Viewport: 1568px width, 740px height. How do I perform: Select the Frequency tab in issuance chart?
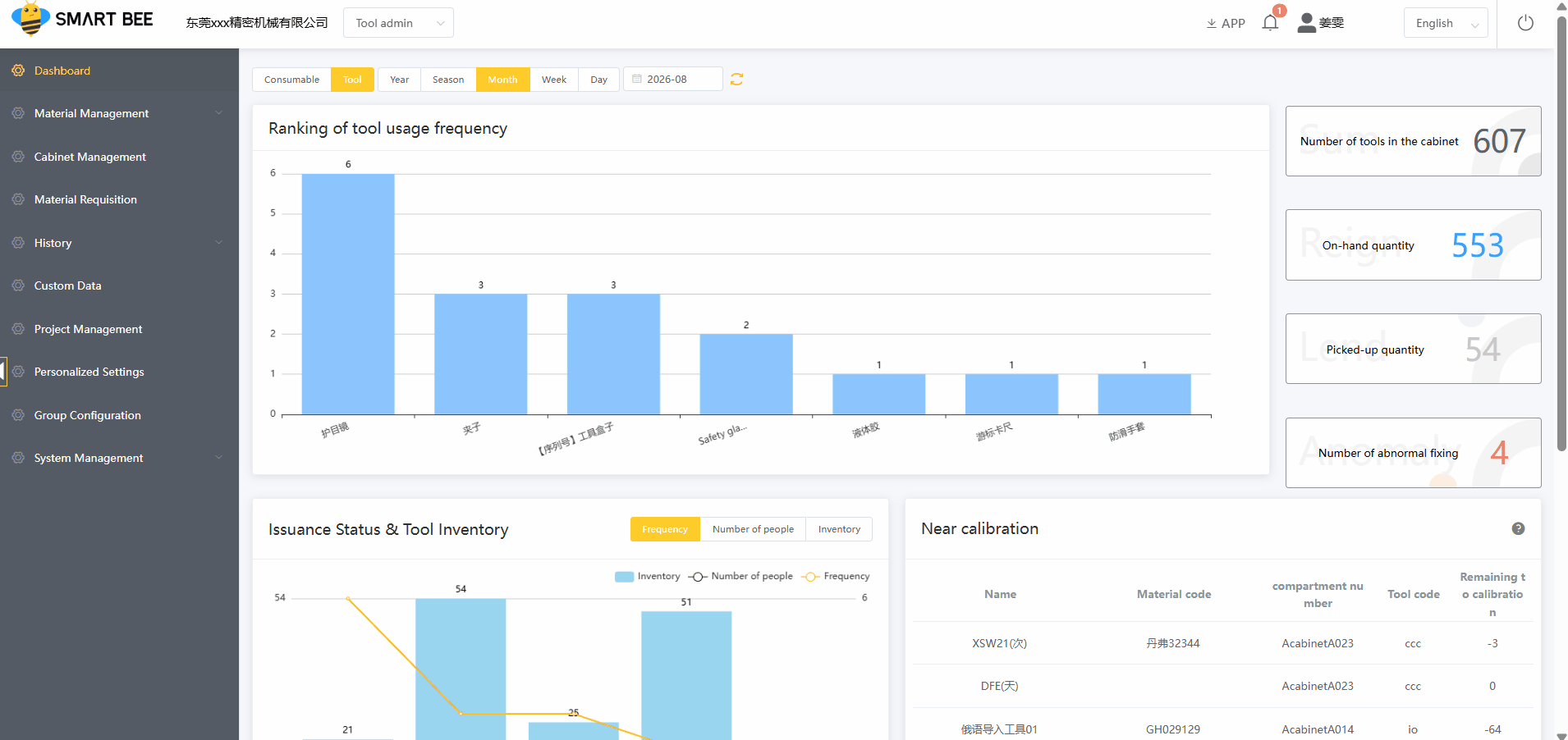click(665, 529)
